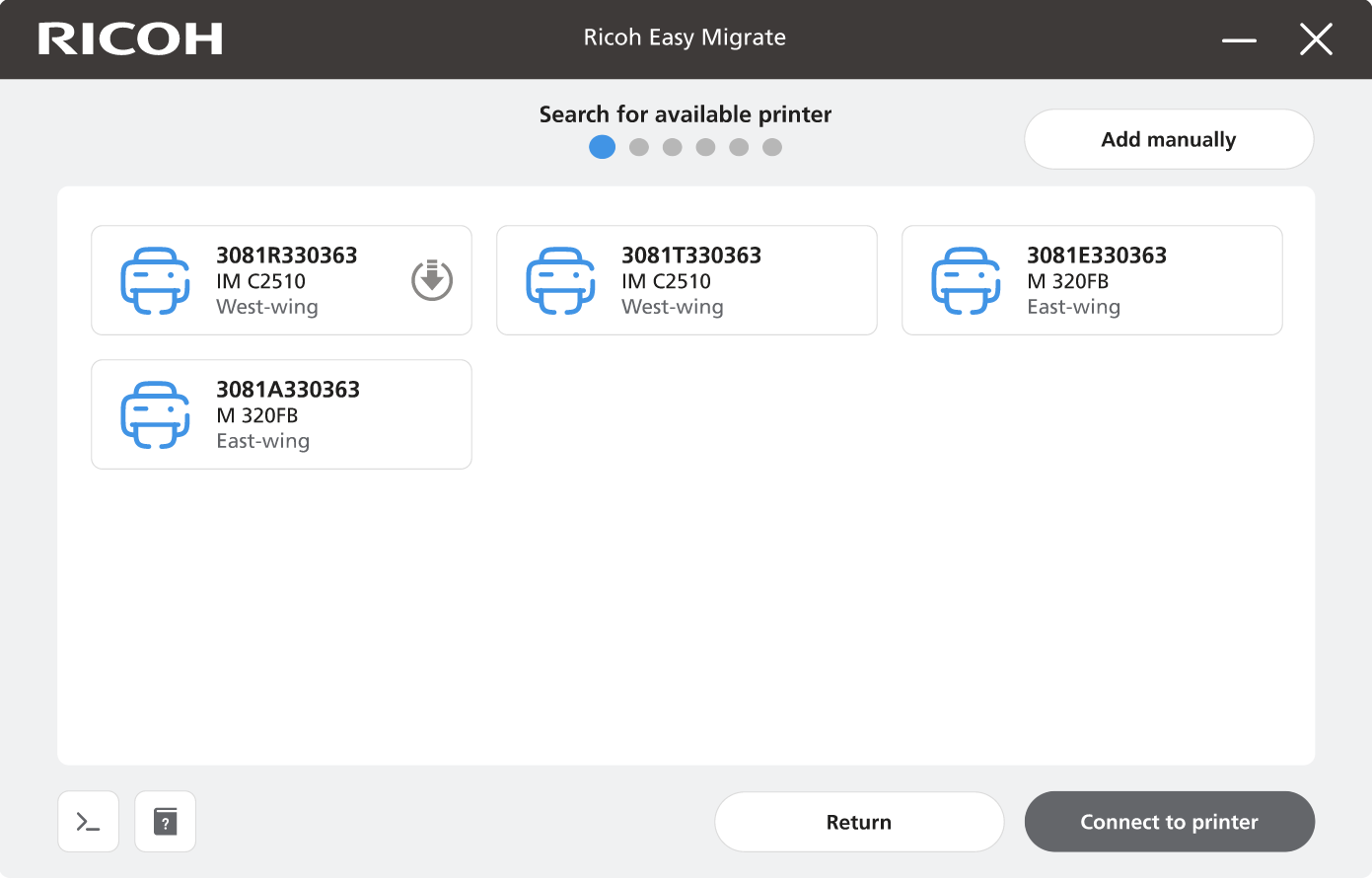Viewport: 1372px width, 882px height.
Task: Jump to the second step indicator dot
Action: tap(639, 147)
